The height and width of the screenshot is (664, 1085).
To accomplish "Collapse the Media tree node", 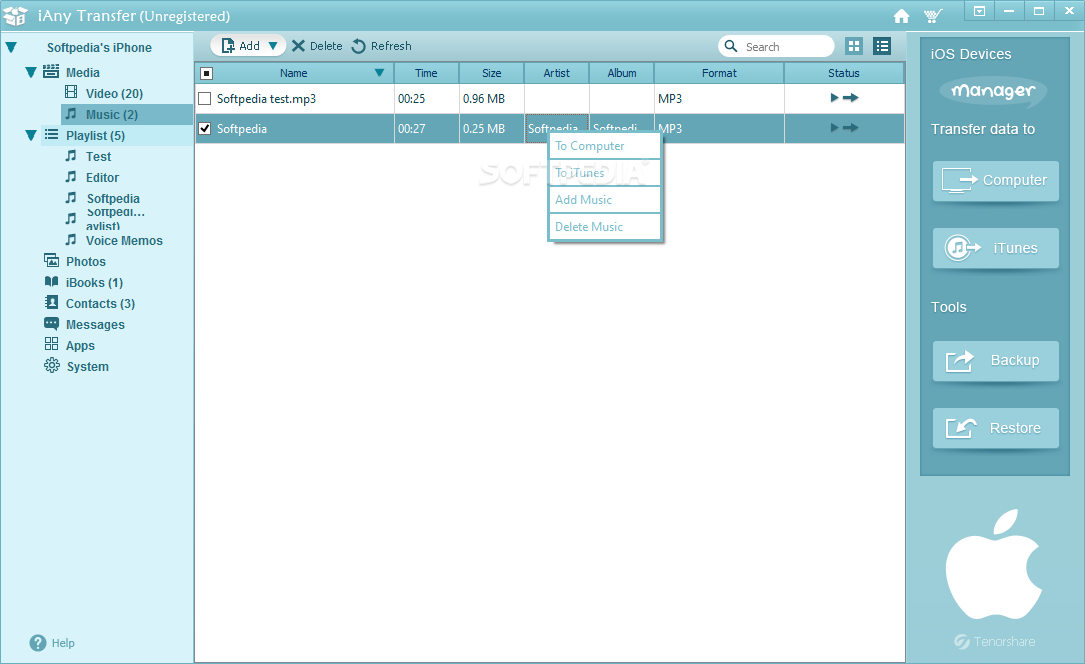I will pyautogui.click(x=30, y=73).
